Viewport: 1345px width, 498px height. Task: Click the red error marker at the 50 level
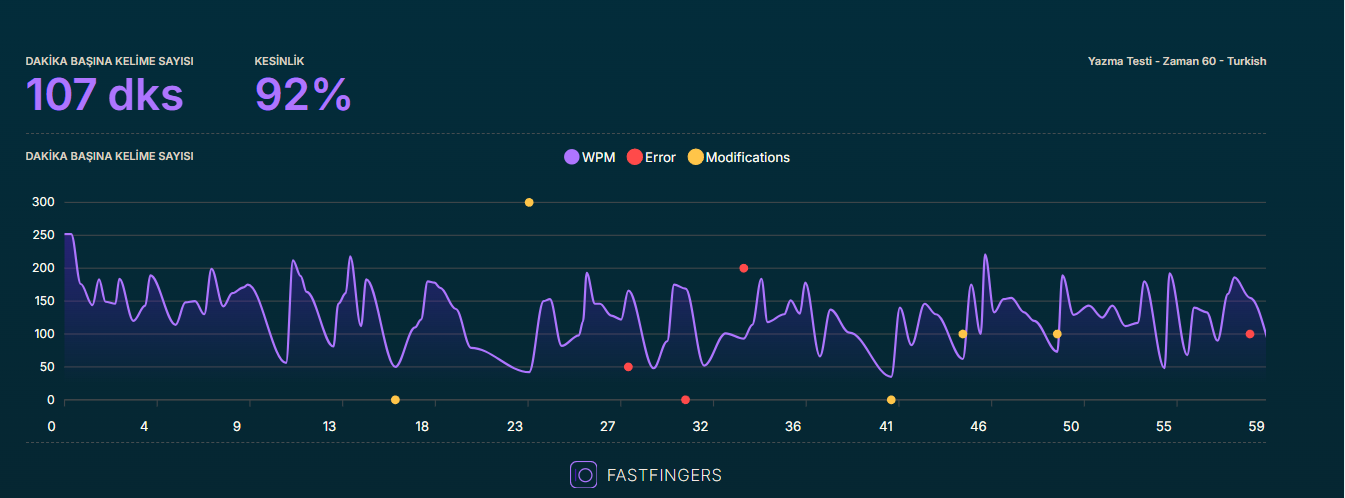pyautogui.click(x=628, y=367)
